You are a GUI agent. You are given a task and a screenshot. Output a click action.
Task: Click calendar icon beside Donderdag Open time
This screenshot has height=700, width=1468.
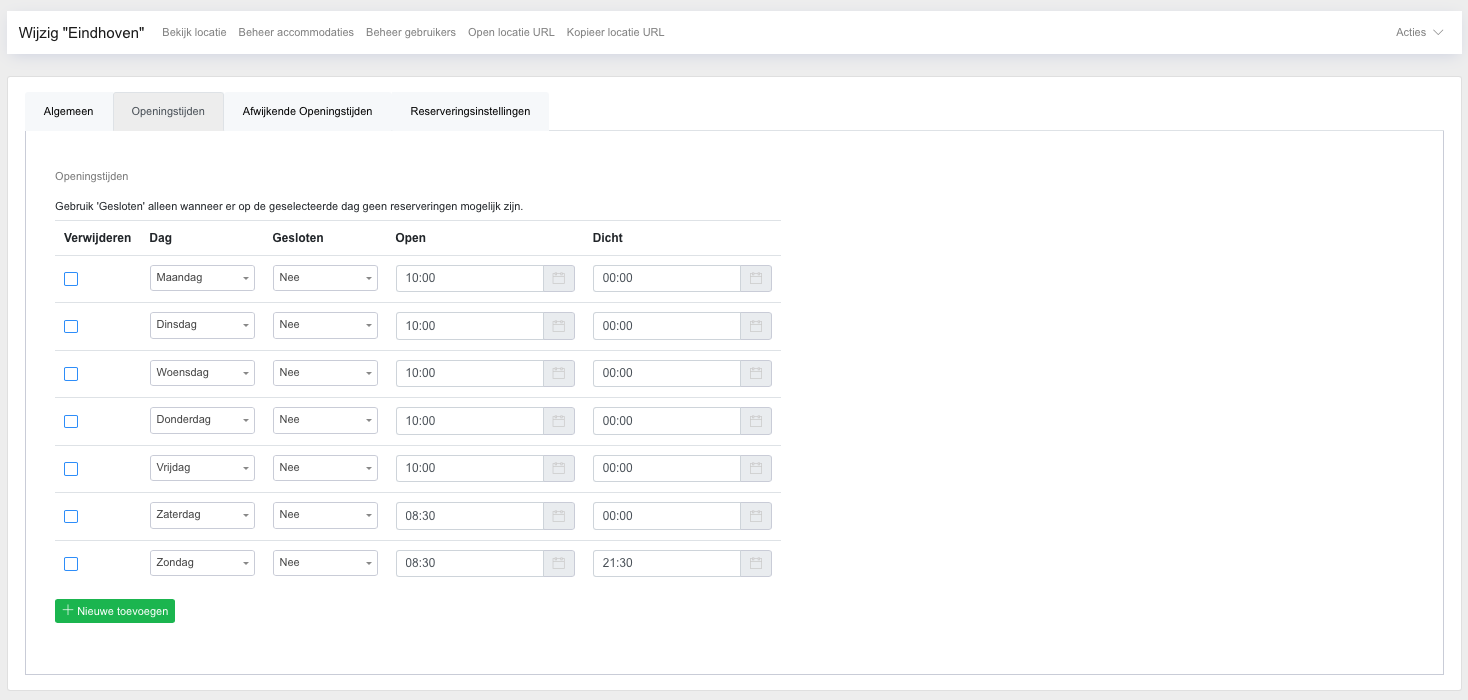[559, 421]
